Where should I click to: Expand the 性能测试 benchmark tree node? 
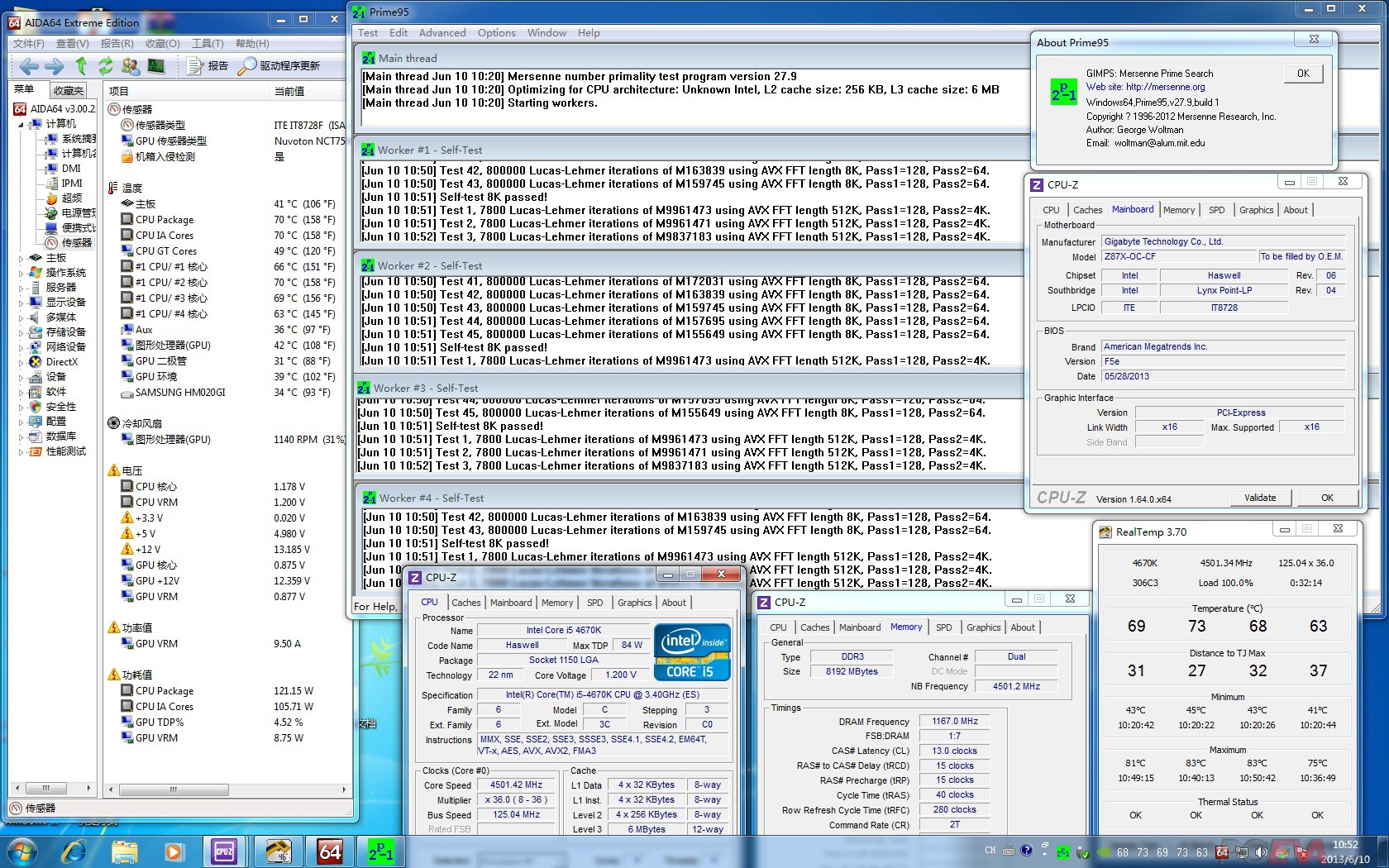coord(21,451)
